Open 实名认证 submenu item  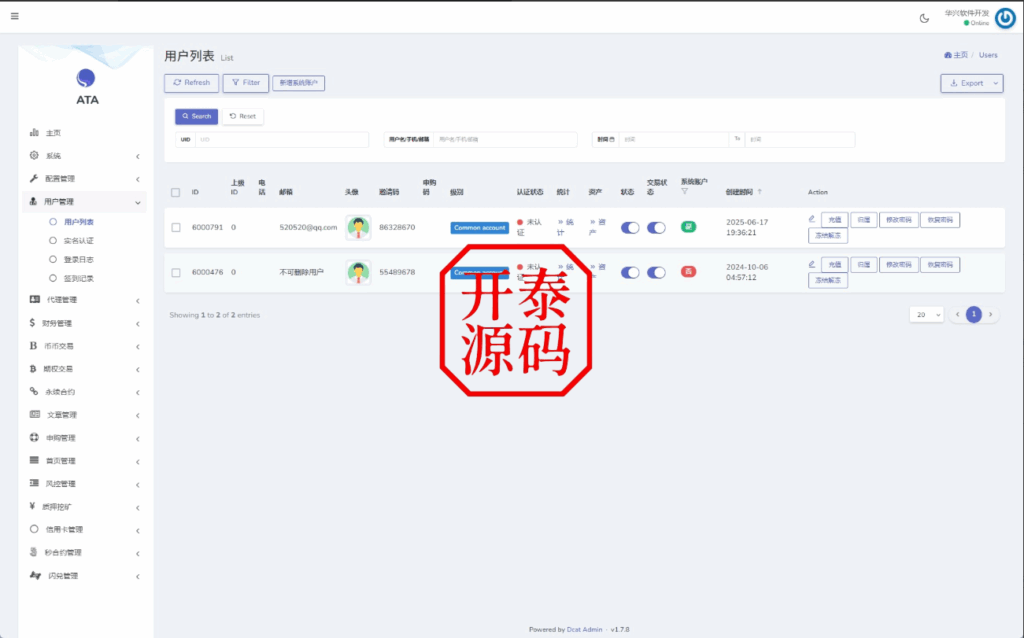tap(78, 241)
